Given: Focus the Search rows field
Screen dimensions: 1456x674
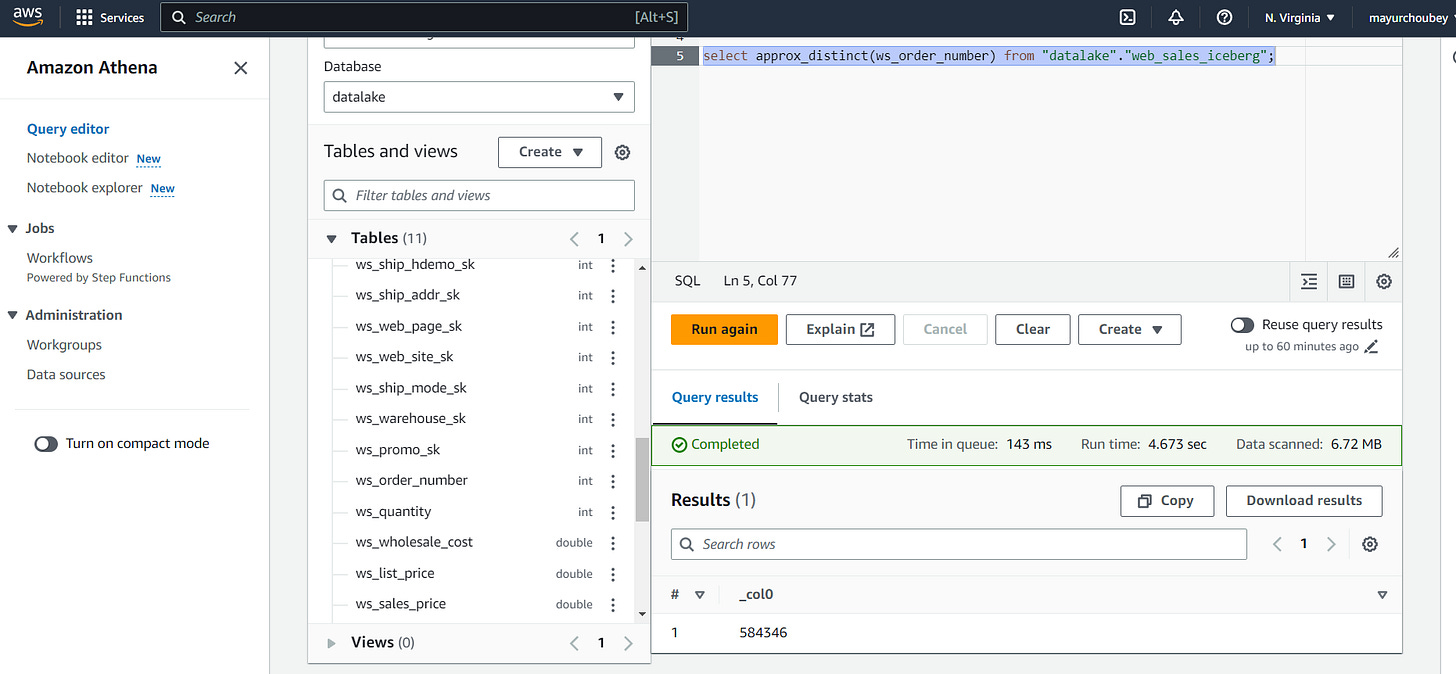Looking at the screenshot, I should coord(959,544).
